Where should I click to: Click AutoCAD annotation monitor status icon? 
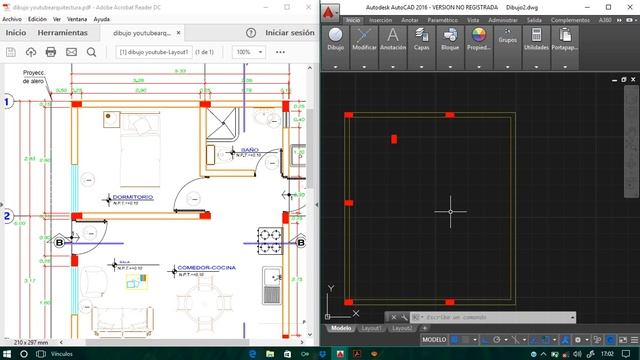point(598,340)
